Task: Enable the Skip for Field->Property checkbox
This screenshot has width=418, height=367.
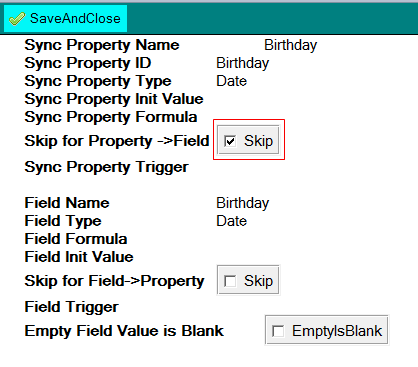Action: point(230,281)
